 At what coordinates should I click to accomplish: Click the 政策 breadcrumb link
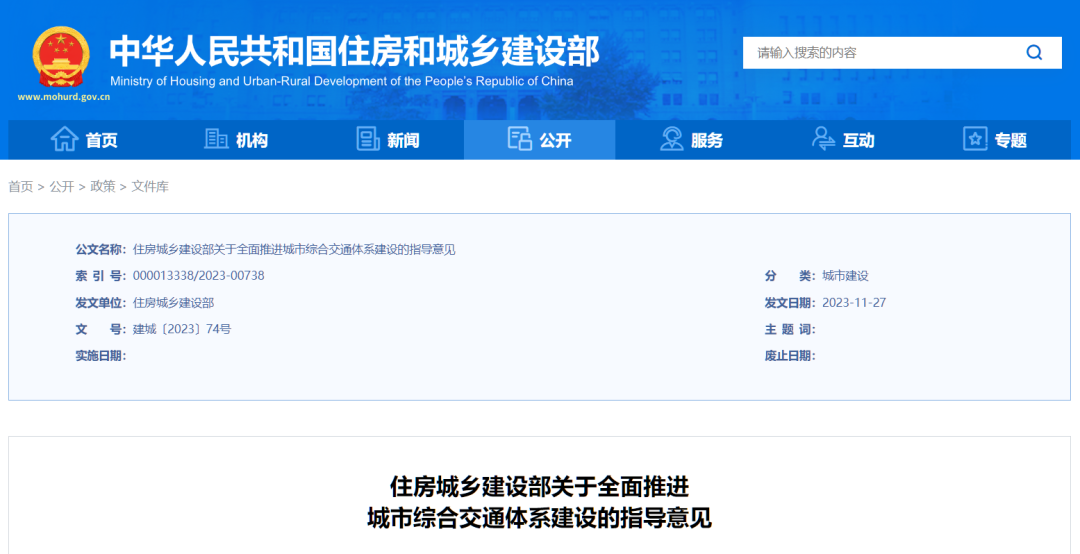pyautogui.click(x=103, y=187)
